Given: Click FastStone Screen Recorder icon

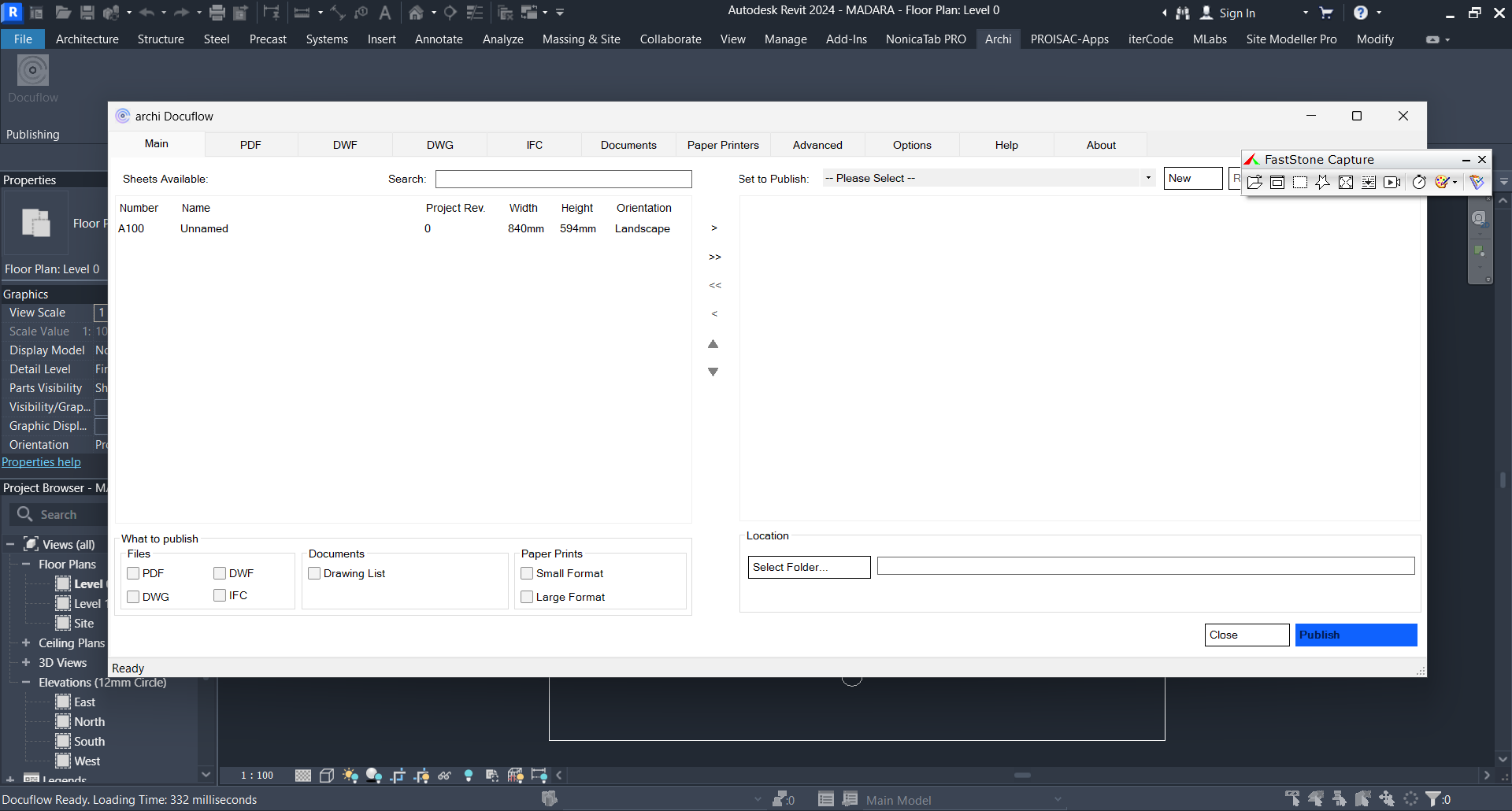Looking at the screenshot, I should pyautogui.click(x=1392, y=183).
